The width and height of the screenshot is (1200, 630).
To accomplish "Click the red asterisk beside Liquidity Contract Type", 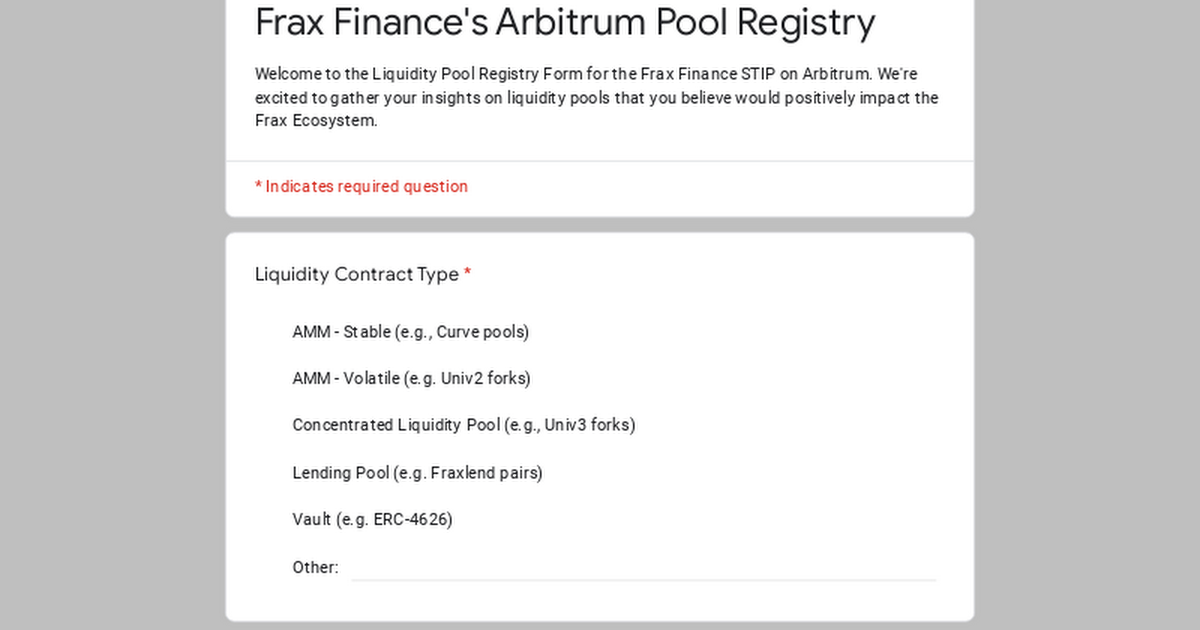I will coord(467,273).
